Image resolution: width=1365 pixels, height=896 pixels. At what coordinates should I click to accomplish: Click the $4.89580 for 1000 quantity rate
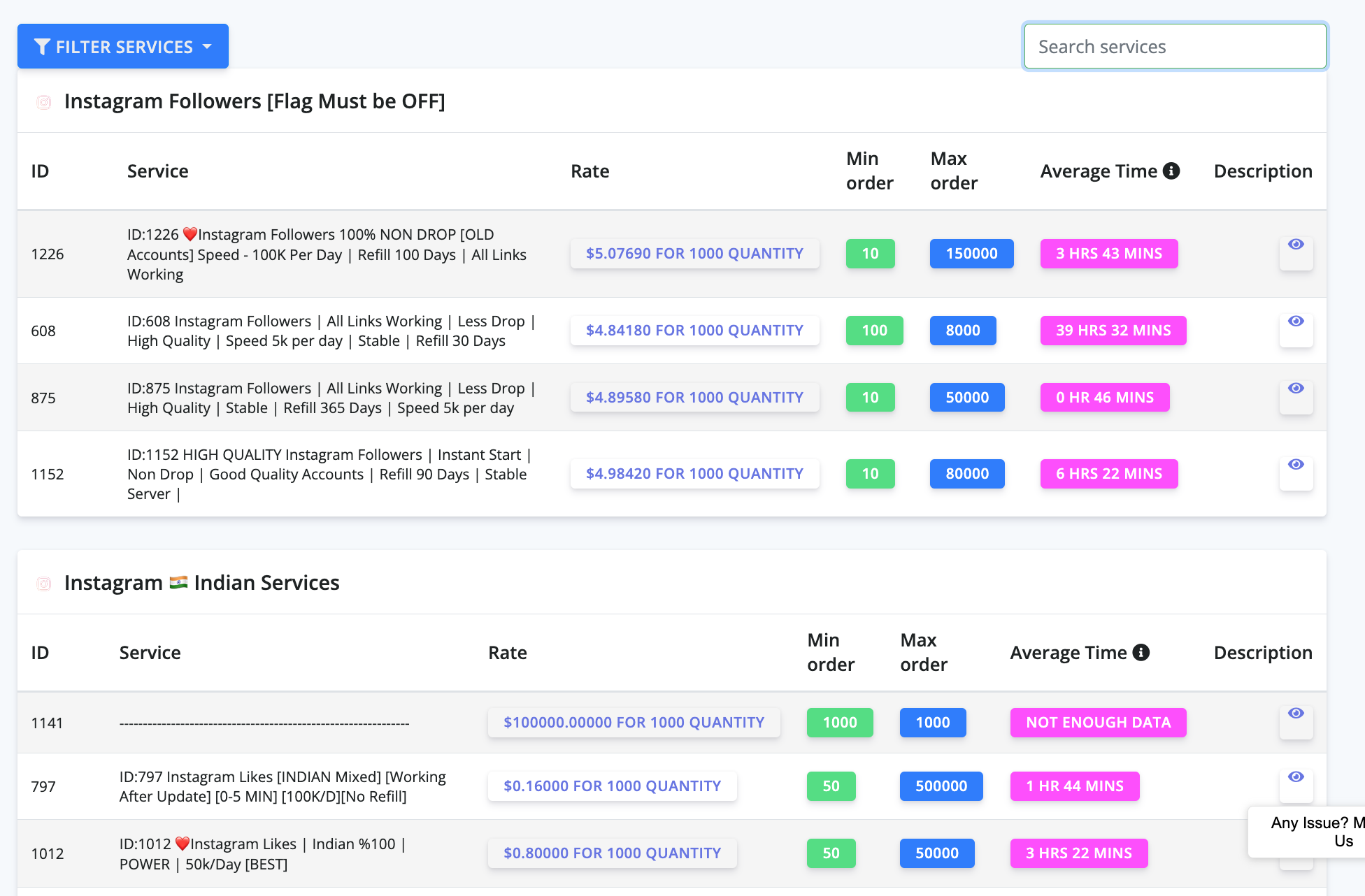click(694, 398)
